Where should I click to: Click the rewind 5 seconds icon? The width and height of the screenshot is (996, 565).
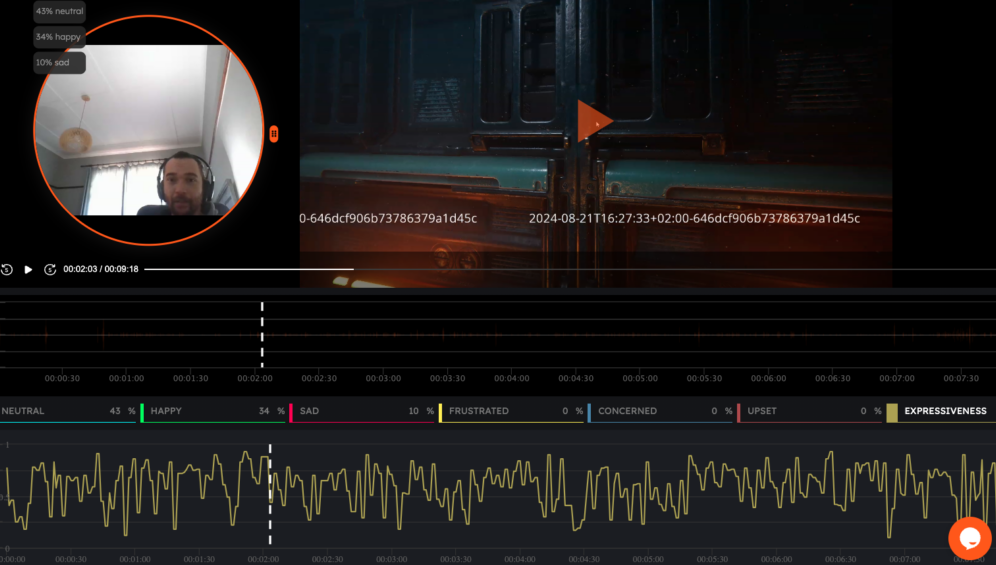click(x=7, y=269)
